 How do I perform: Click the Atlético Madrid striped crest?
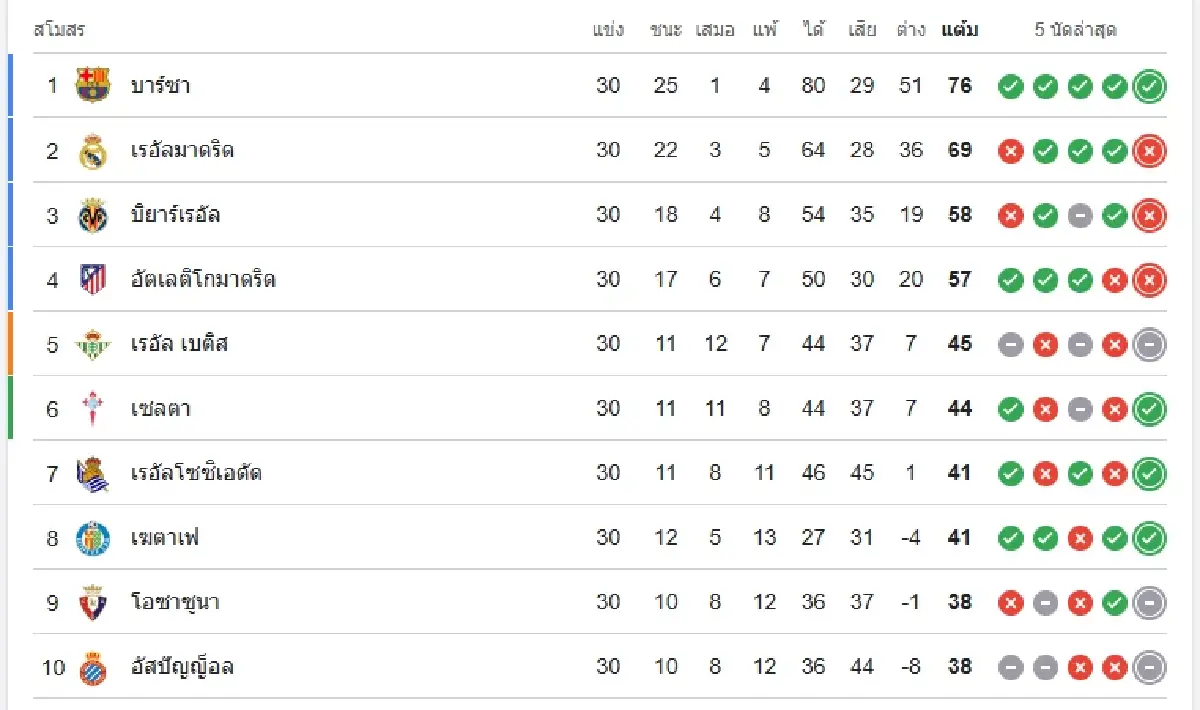tap(93, 279)
